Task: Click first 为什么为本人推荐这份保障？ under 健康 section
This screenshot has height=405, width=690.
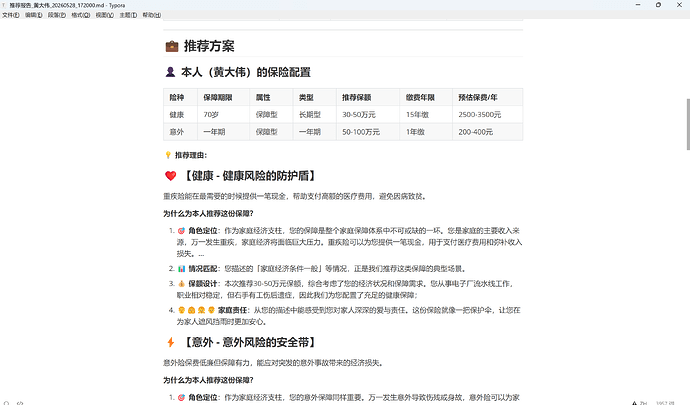Action: click(x=208, y=214)
